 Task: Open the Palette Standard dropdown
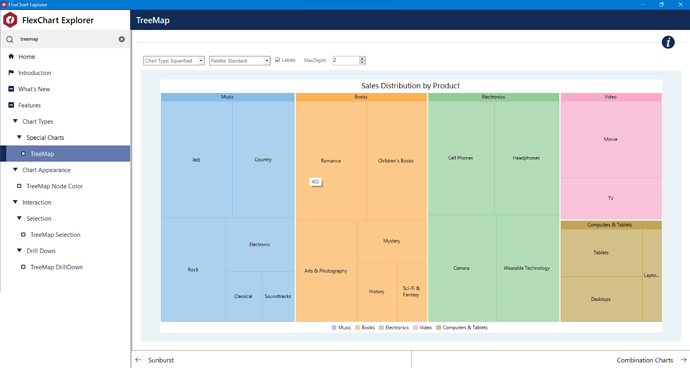(x=240, y=61)
